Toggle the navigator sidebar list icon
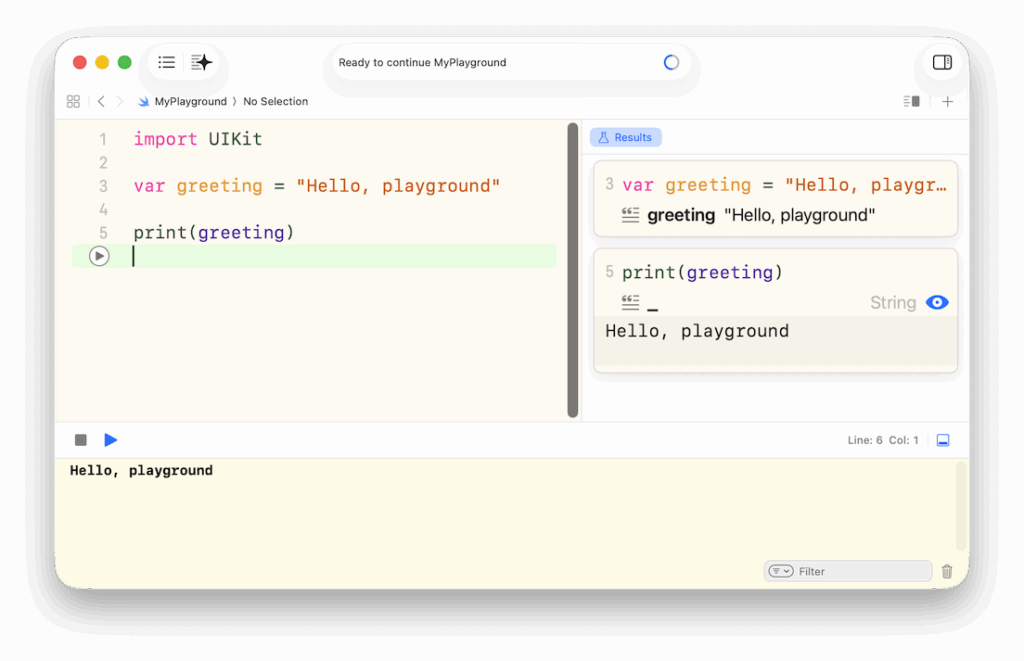The height and width of the screenshot is (661, 1024). (x=167, y=62)
